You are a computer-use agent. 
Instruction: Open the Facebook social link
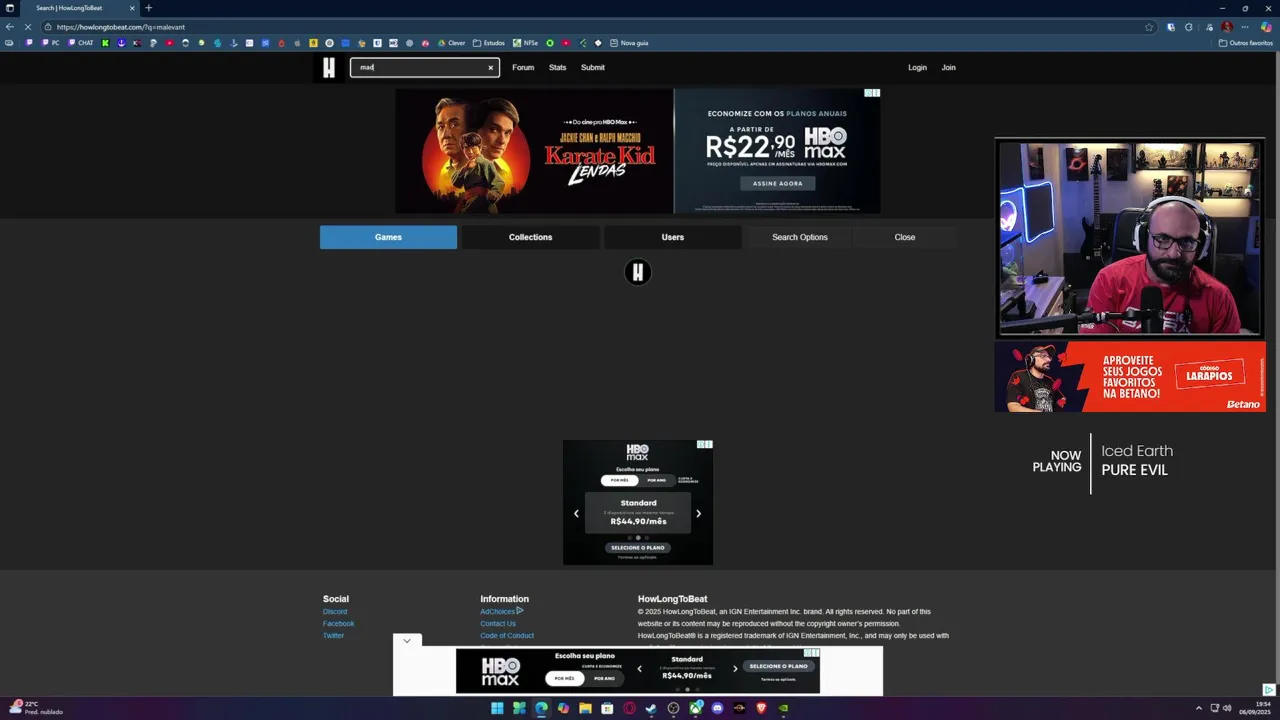[x=338, y=623]
